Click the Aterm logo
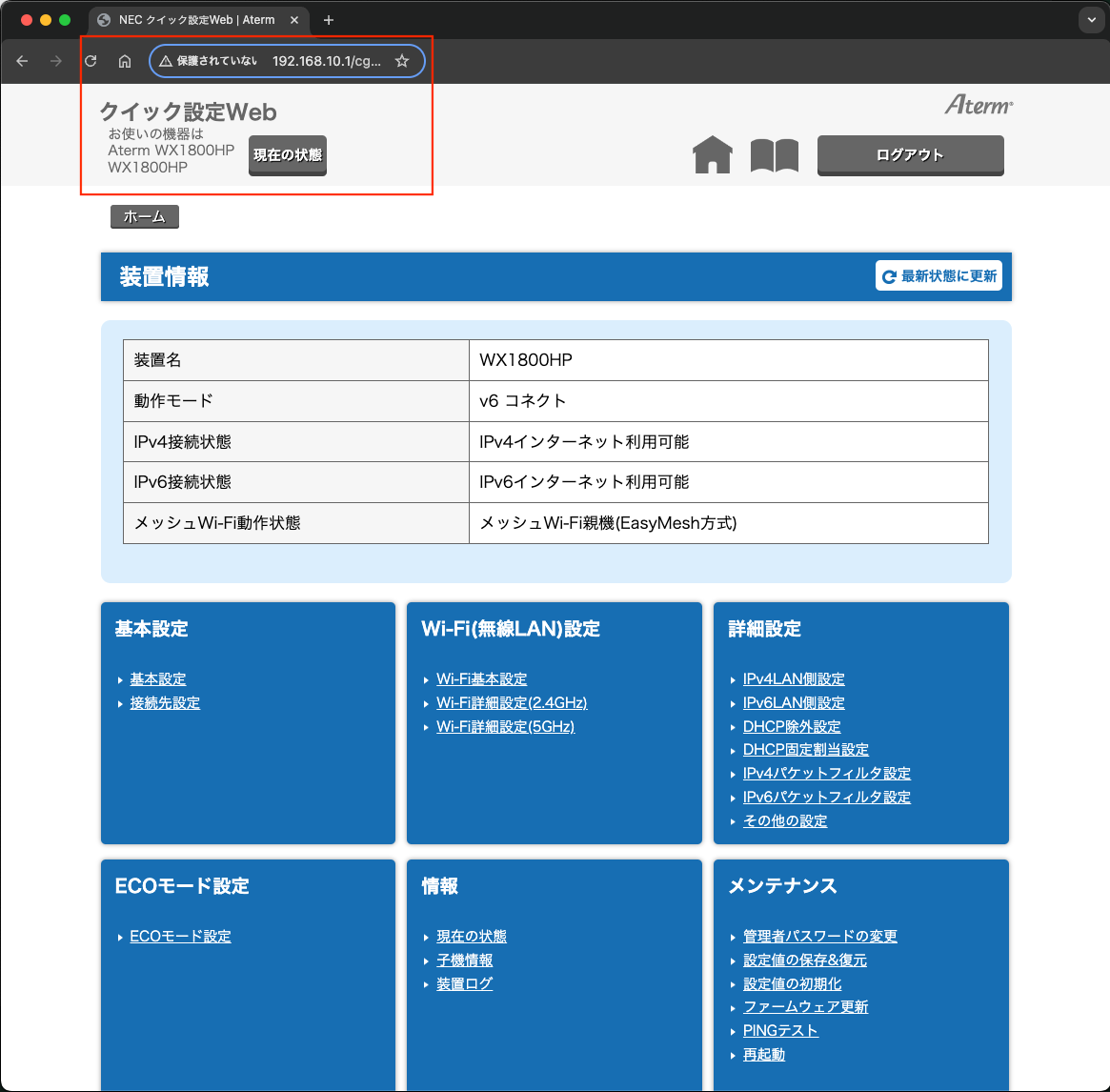Screen dimensions: 1110x1092 click(x=979, y=105)
